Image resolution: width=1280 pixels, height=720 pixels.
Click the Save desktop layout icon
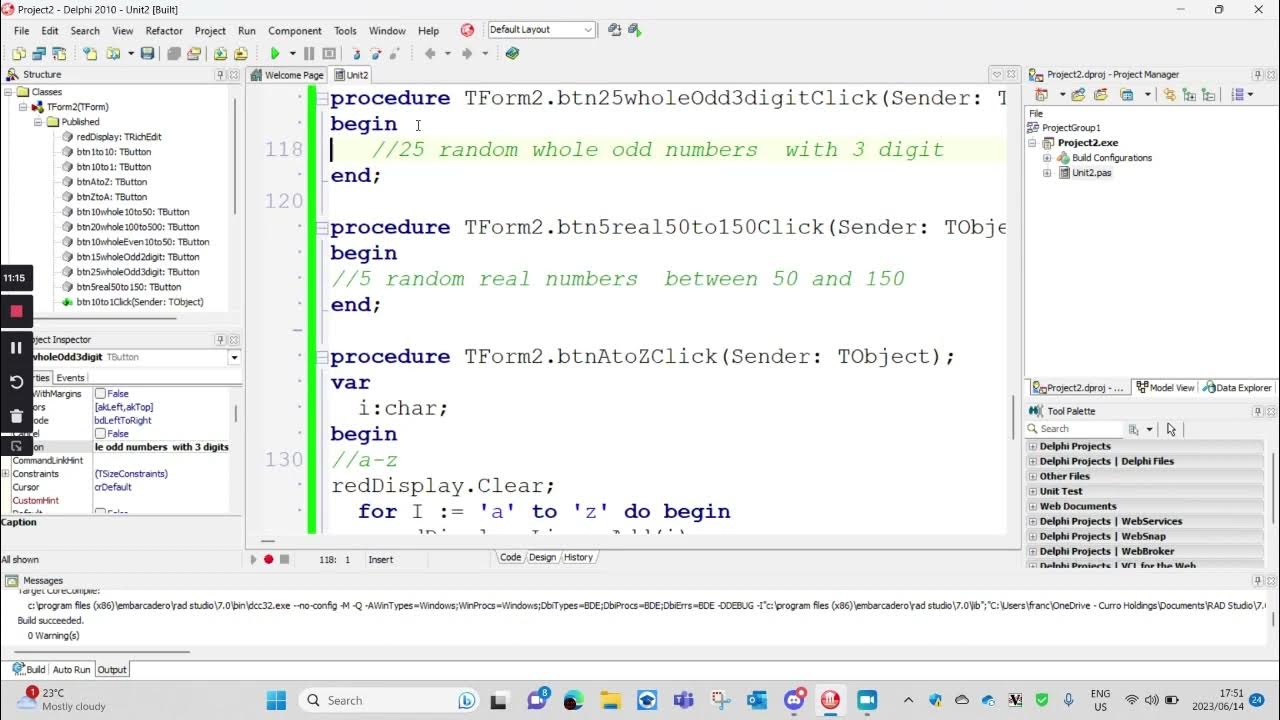[x=614, y=30]
